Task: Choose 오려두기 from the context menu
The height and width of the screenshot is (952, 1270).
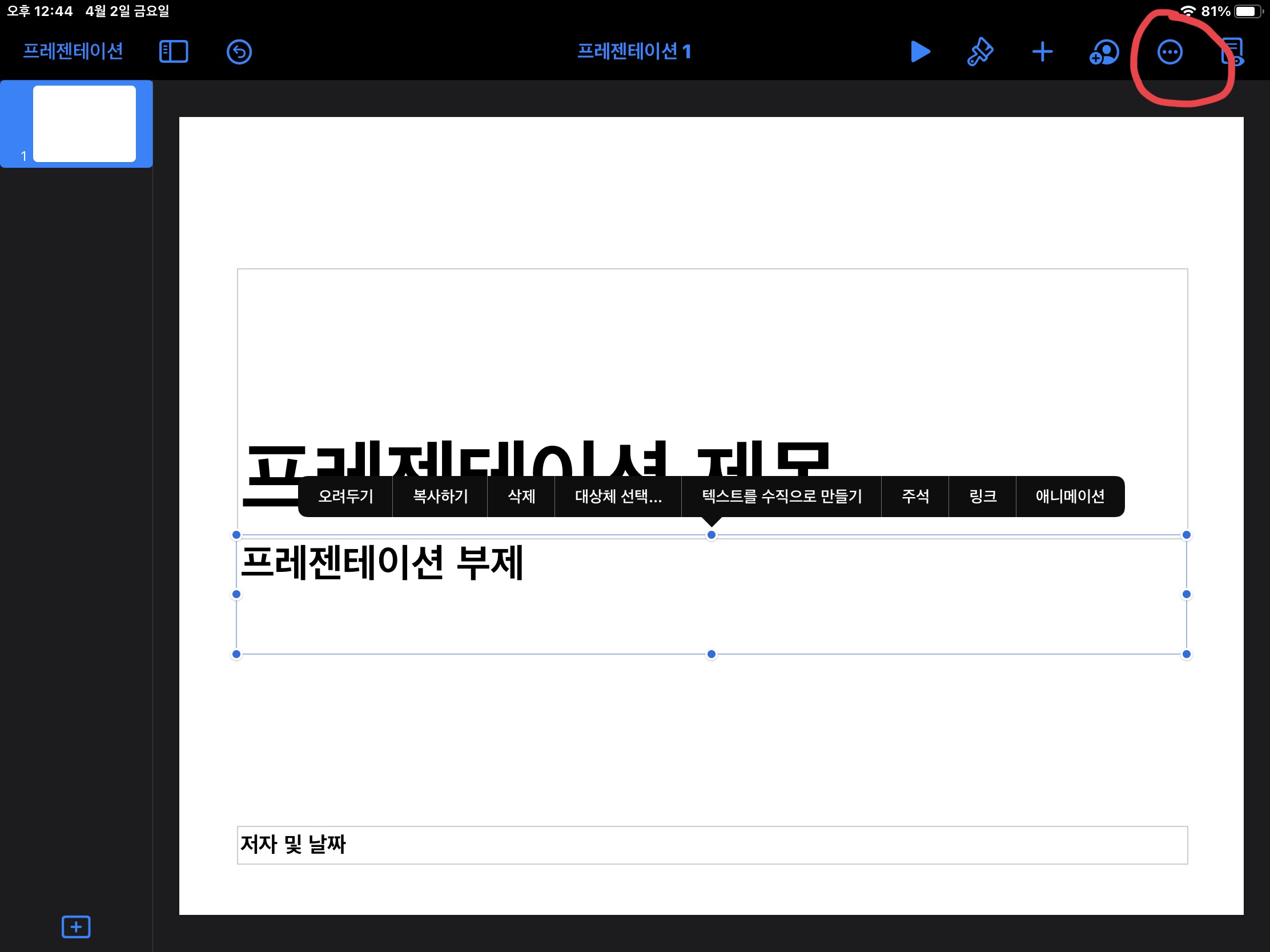Action: tap(345, 497)
